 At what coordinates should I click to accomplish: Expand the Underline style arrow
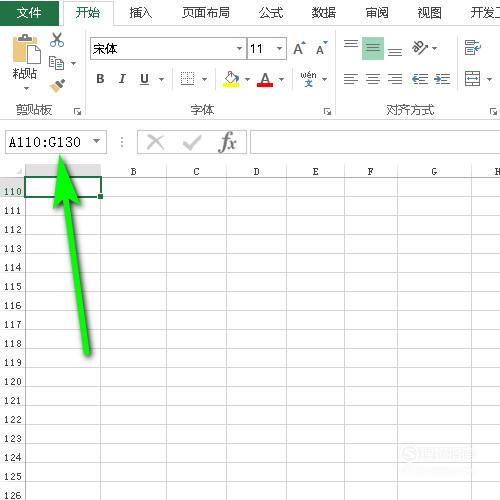161,79
